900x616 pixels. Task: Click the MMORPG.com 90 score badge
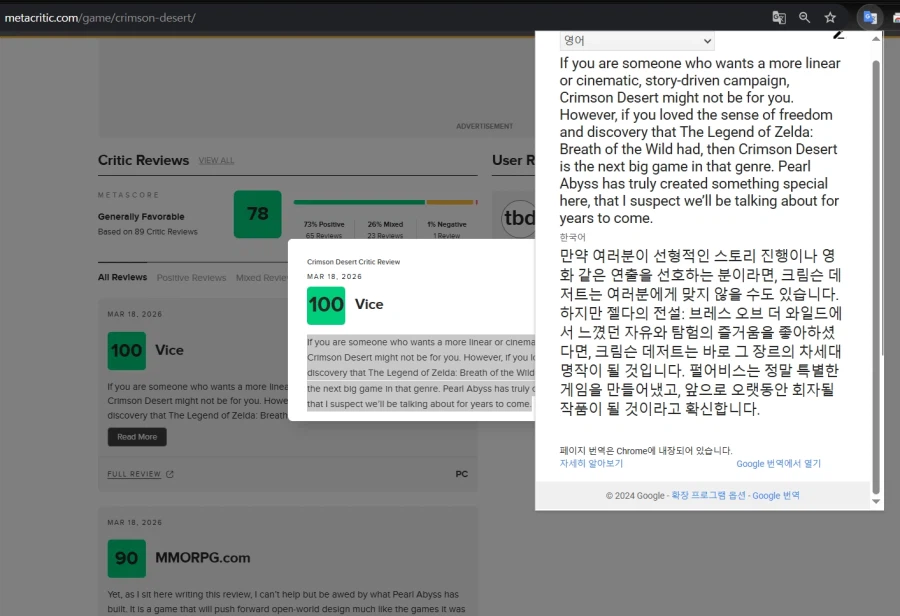pyautogui.click(x=126, y=560)
